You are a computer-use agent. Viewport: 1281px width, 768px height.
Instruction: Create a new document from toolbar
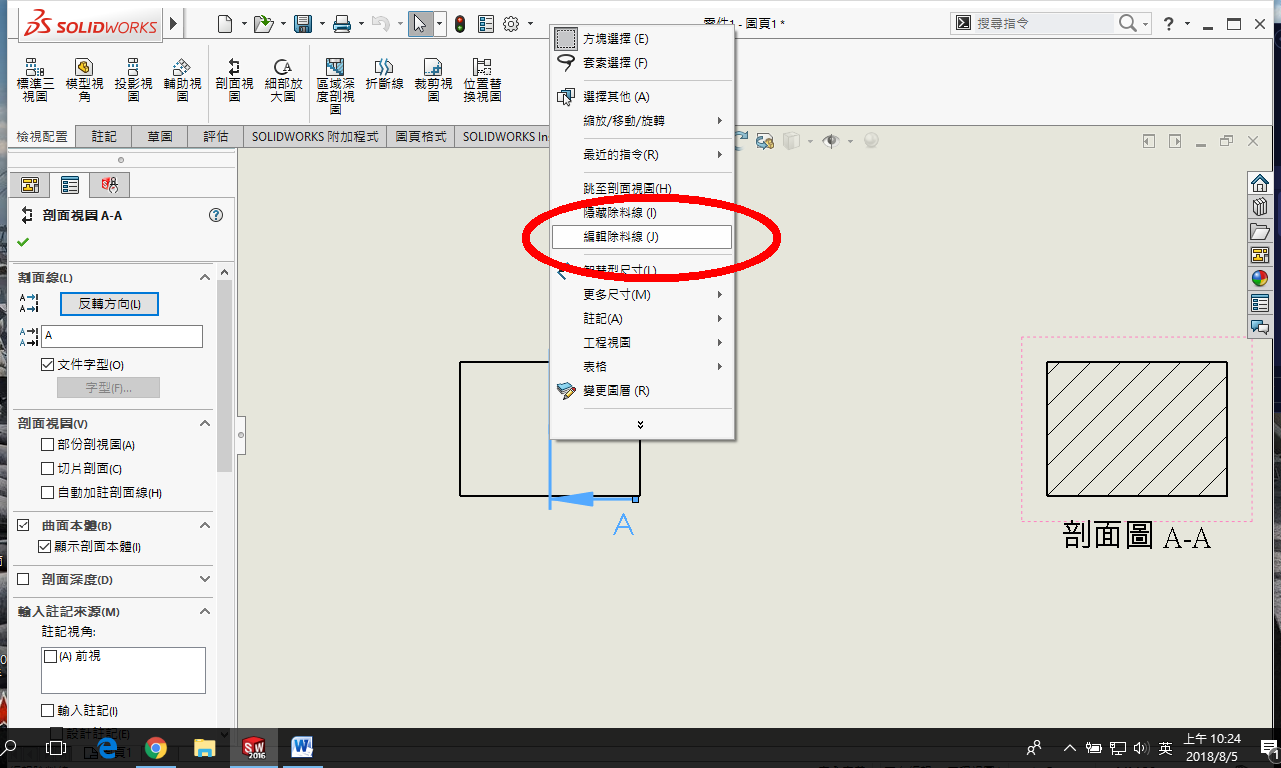pos(224,23)
